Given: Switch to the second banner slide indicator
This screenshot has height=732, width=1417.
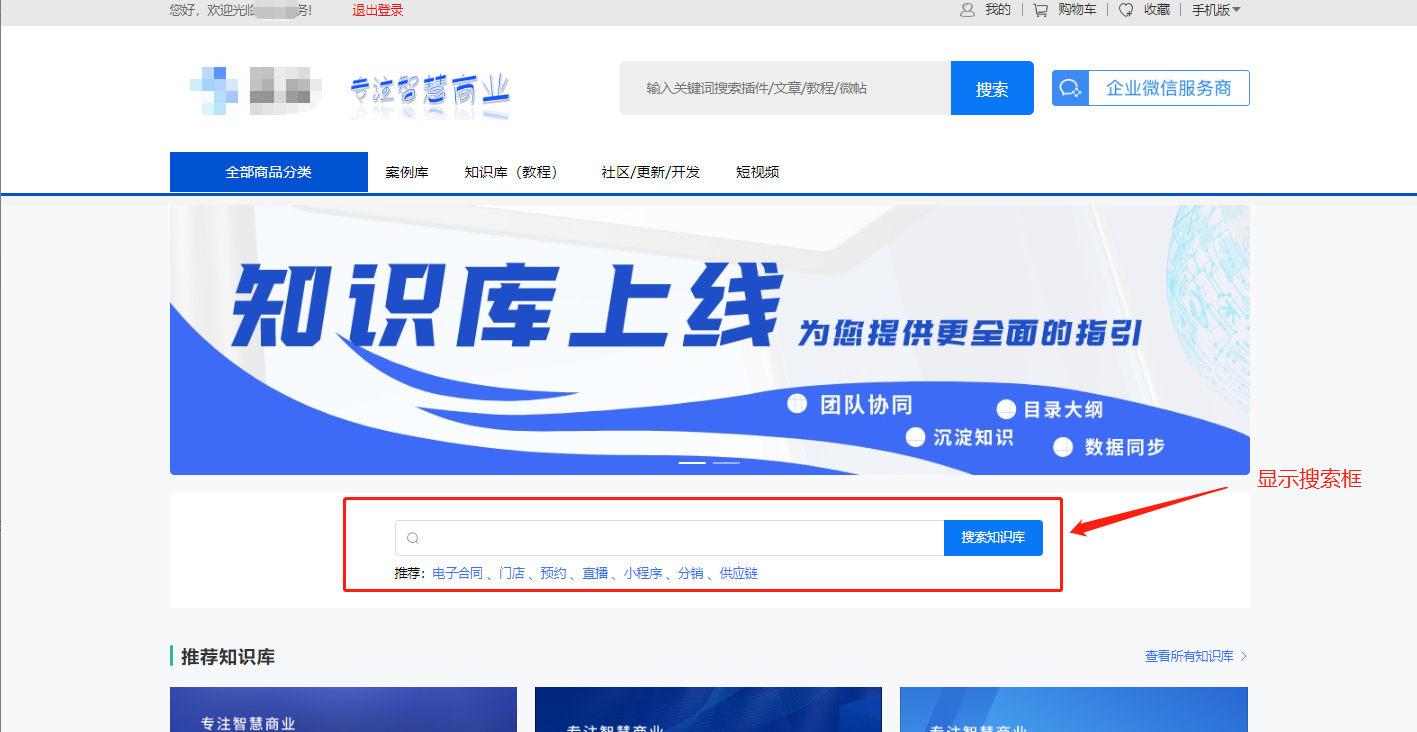Looking at the screenshot, I should tap(726, 463).
